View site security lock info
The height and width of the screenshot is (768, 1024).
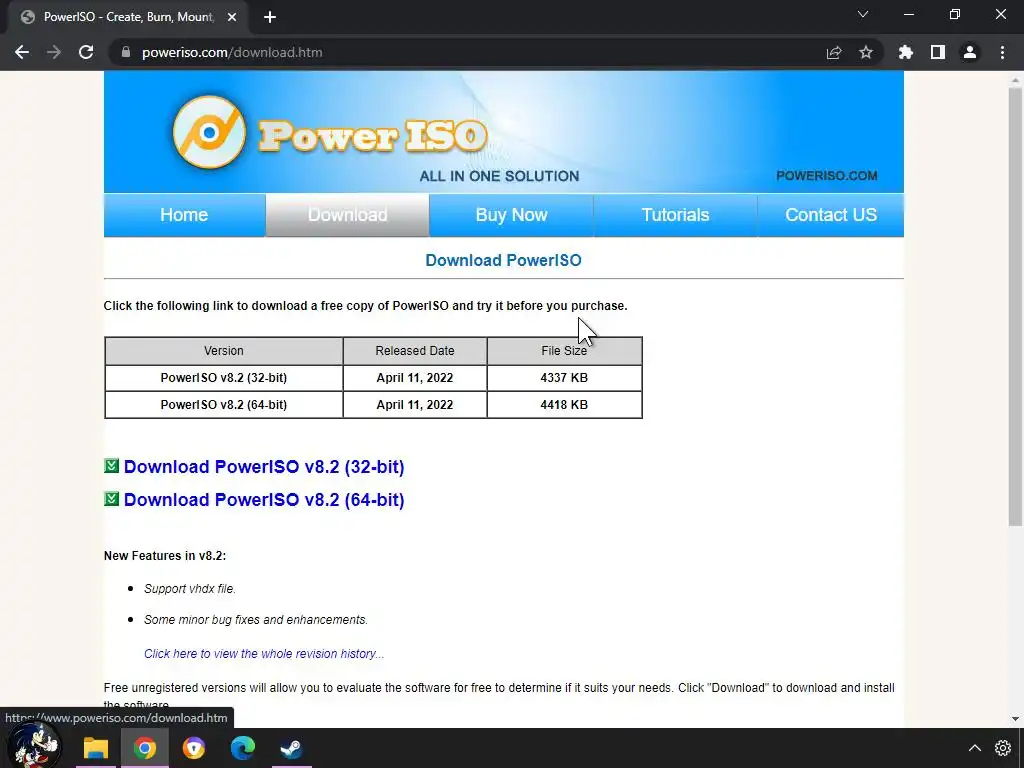click(x=126, y=52)
